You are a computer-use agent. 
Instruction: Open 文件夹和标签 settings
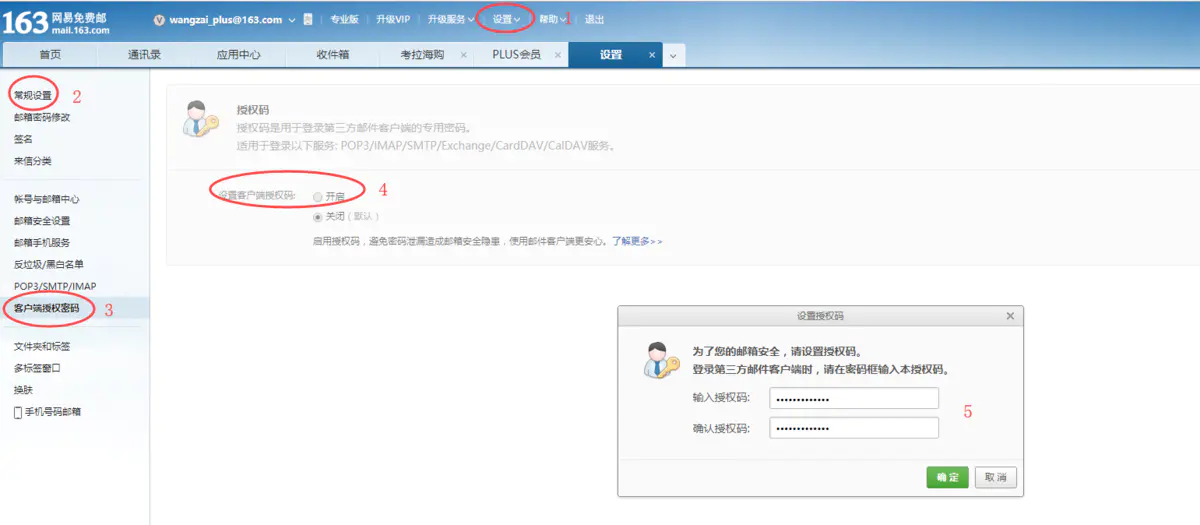pyautogui.click(x=42, y=346)
